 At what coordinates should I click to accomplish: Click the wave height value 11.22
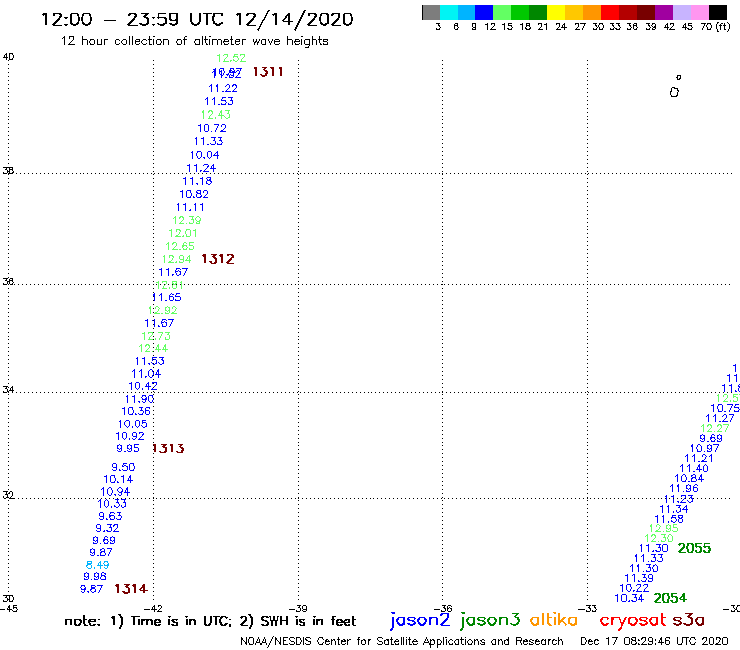(x=223, y=88)
